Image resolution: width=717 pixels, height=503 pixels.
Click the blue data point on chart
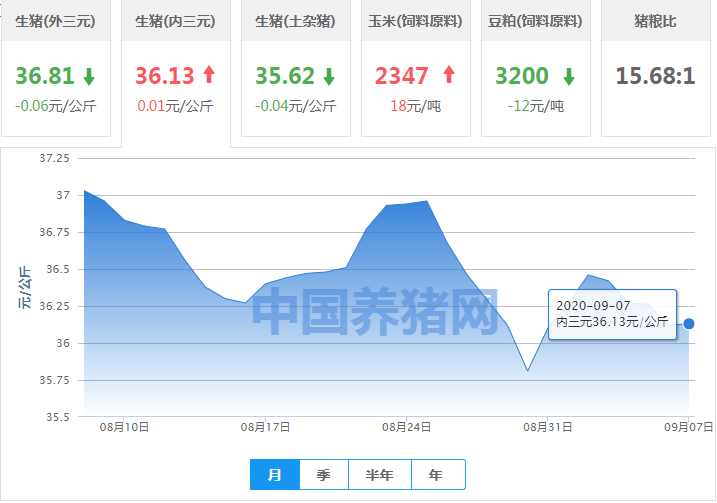click(x=689, y=323)
